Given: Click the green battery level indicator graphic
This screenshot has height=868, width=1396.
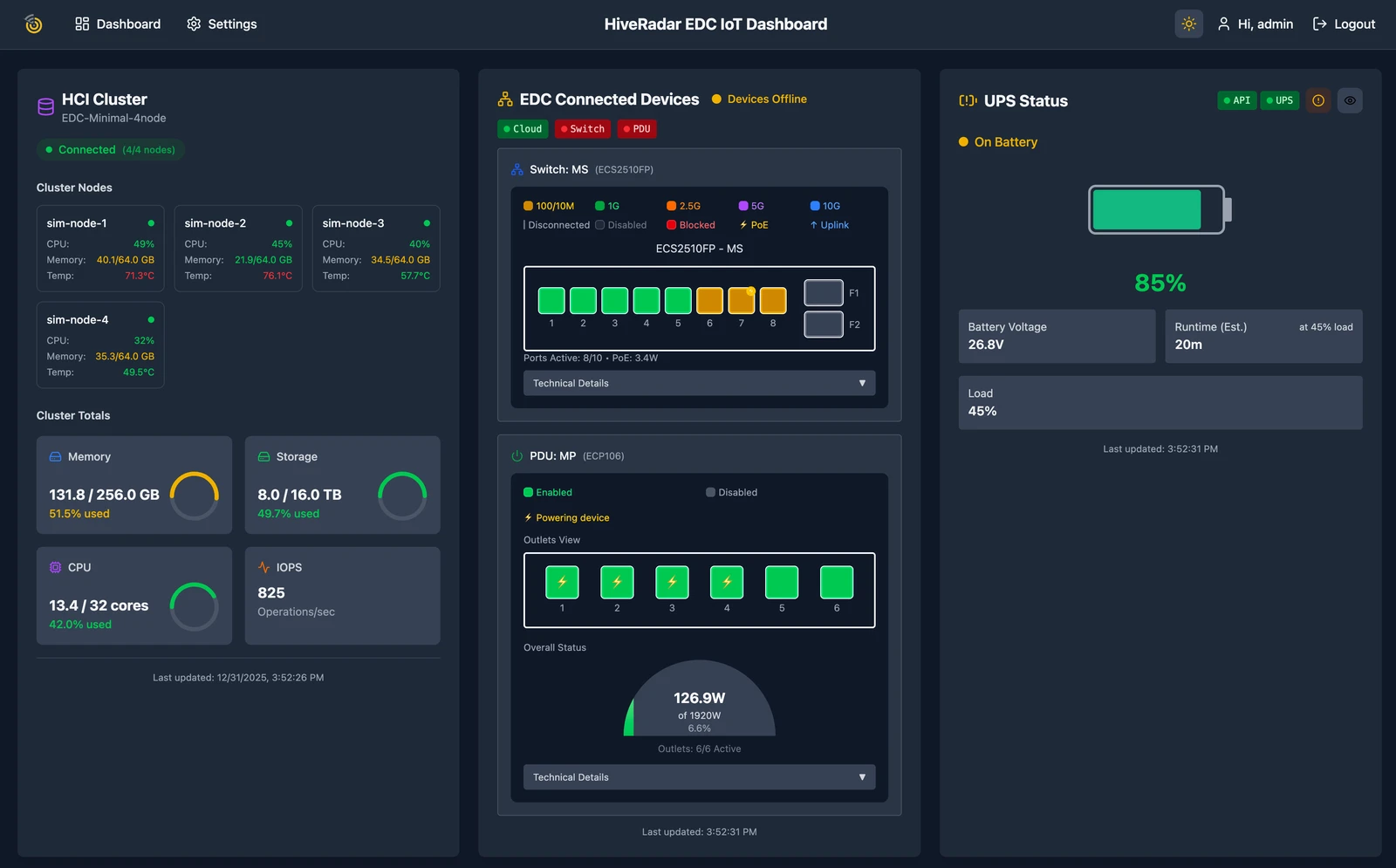Looking at the screenshot, I should tap(1148, 210).
